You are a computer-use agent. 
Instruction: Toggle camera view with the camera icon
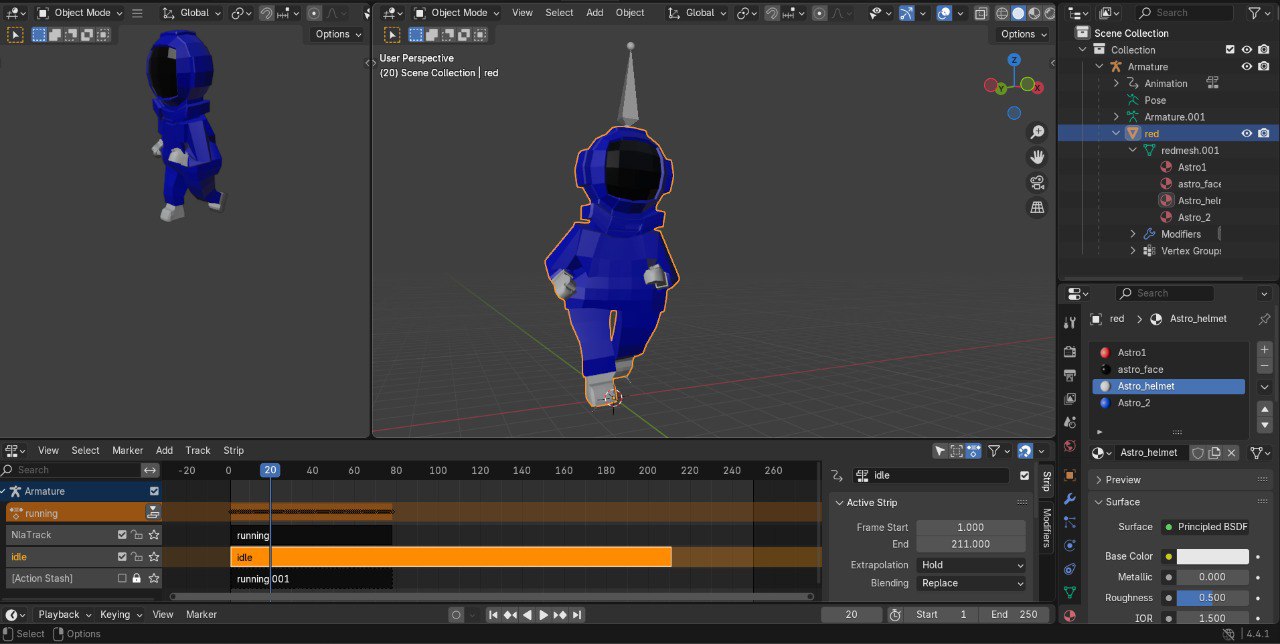[1037, 182]
